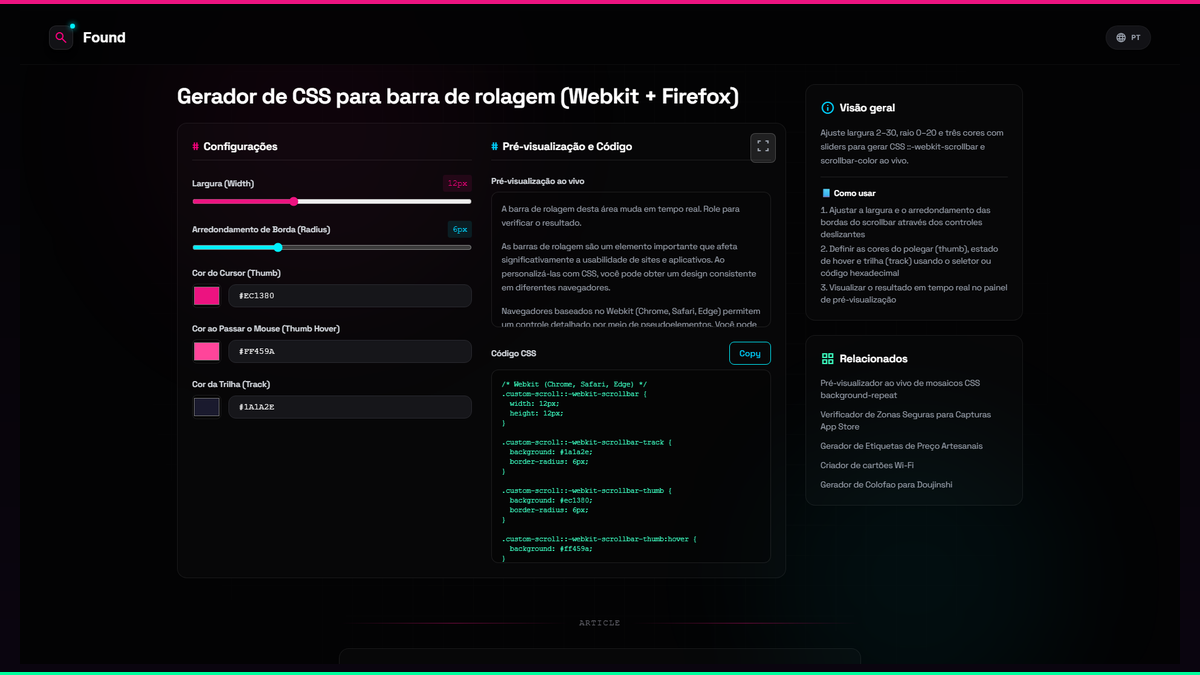This screenshot has width=1200, height=675.
Task: Open the Cor do Cursor color swatch
Action: 207,296
